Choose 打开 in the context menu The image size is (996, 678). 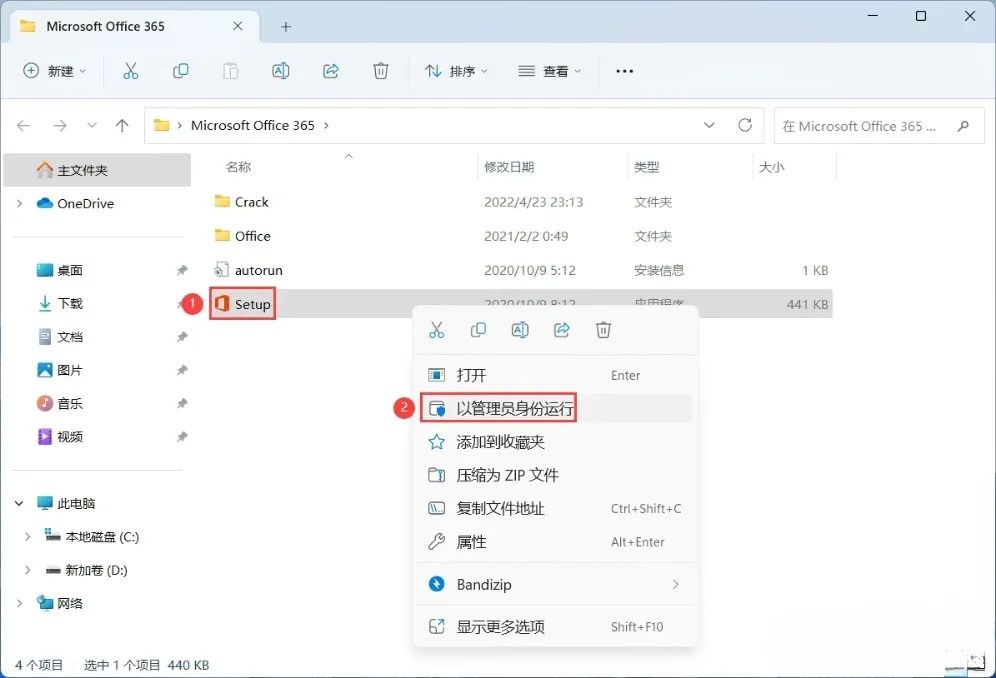point(555,375)
